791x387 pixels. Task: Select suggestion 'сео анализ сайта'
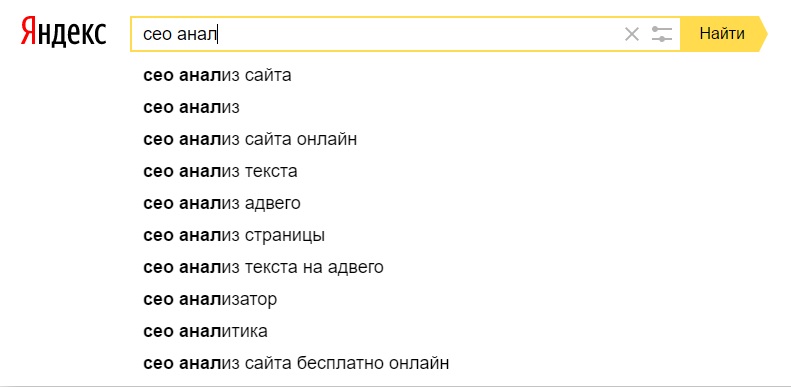click(x=217, y=75)
